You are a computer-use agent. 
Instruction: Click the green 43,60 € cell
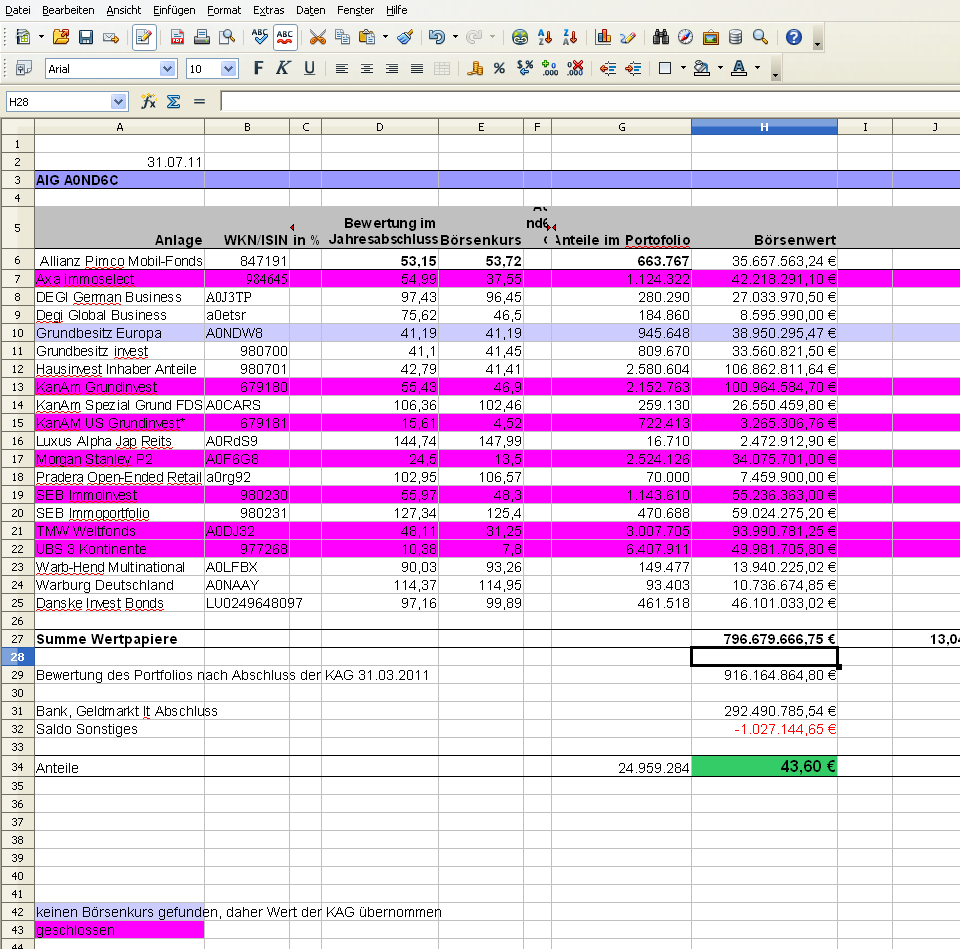point(764,767)
